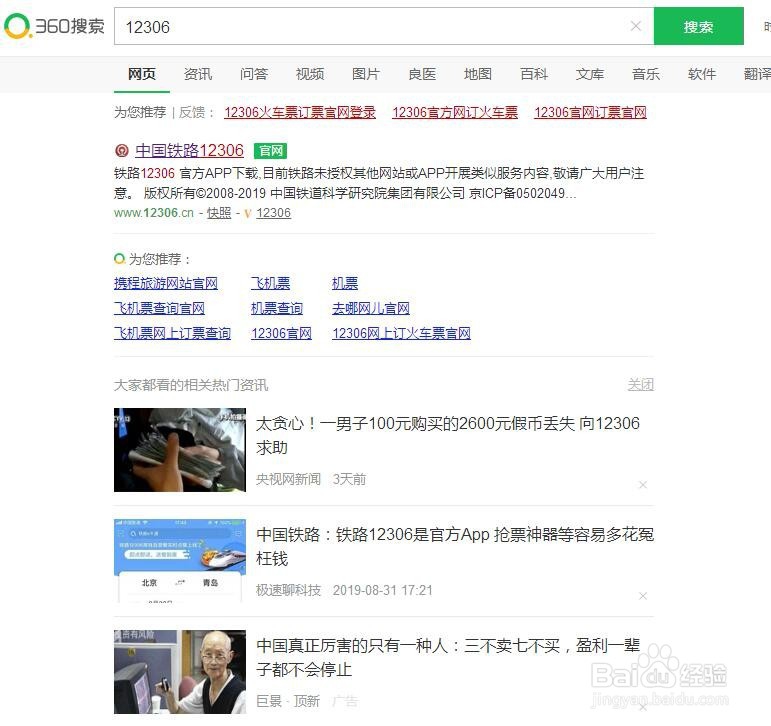Open the elderly man thumbnail
This screenshot has height=726, width=771.
[x=180, y=672]
